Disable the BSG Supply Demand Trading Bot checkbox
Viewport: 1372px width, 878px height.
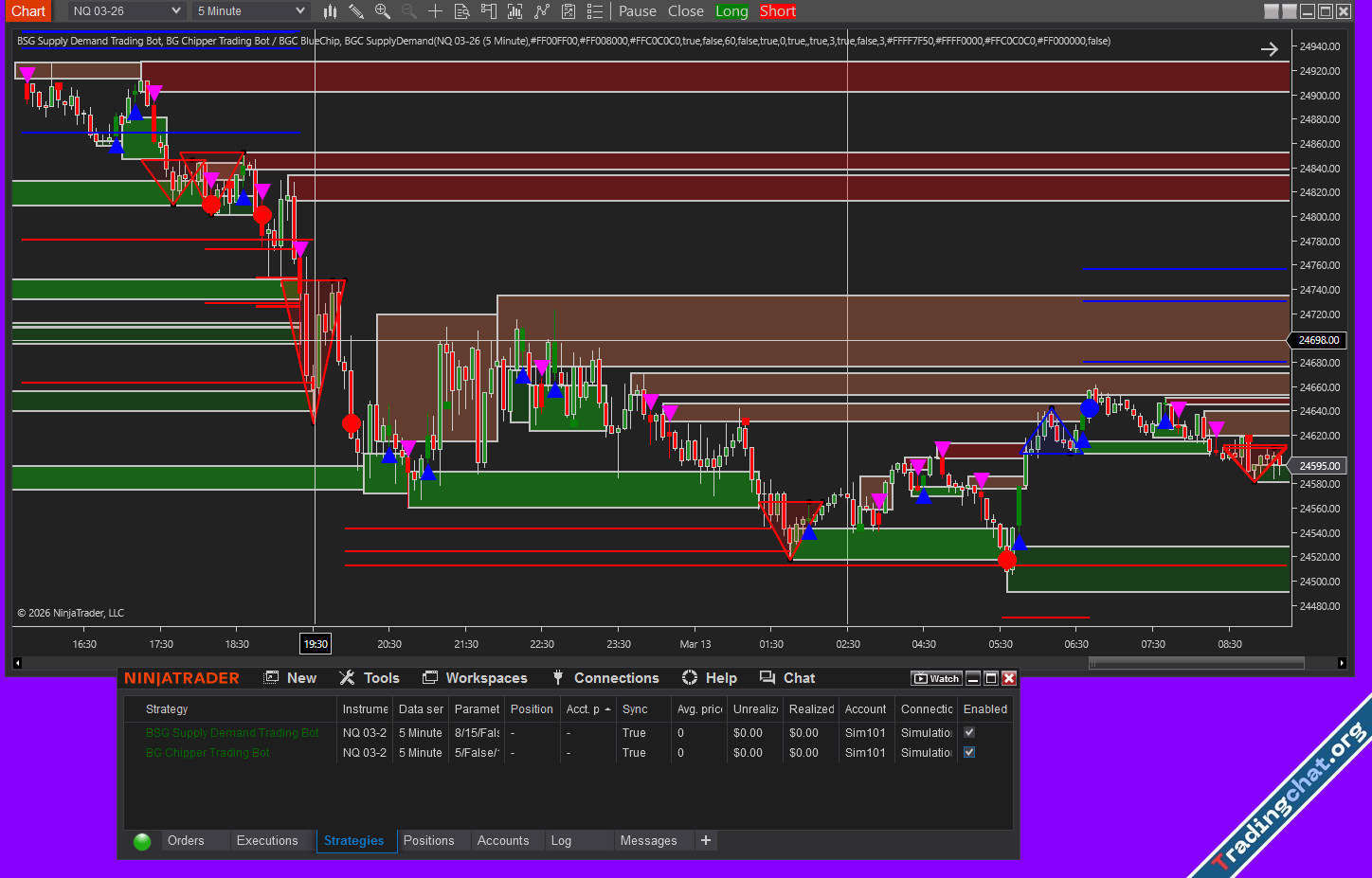coord(969,732)
